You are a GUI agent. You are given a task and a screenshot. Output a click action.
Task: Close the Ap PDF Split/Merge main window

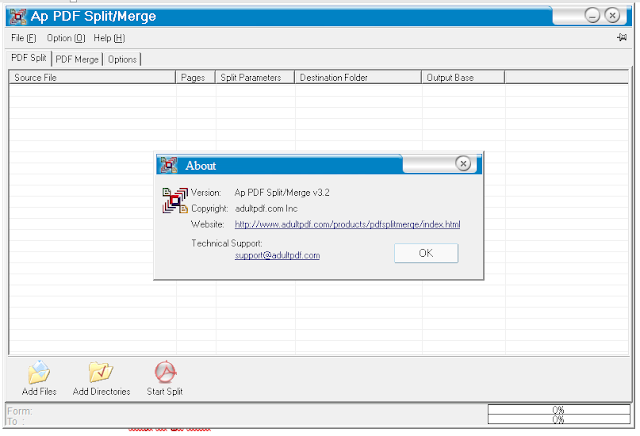tap(612, 16)
